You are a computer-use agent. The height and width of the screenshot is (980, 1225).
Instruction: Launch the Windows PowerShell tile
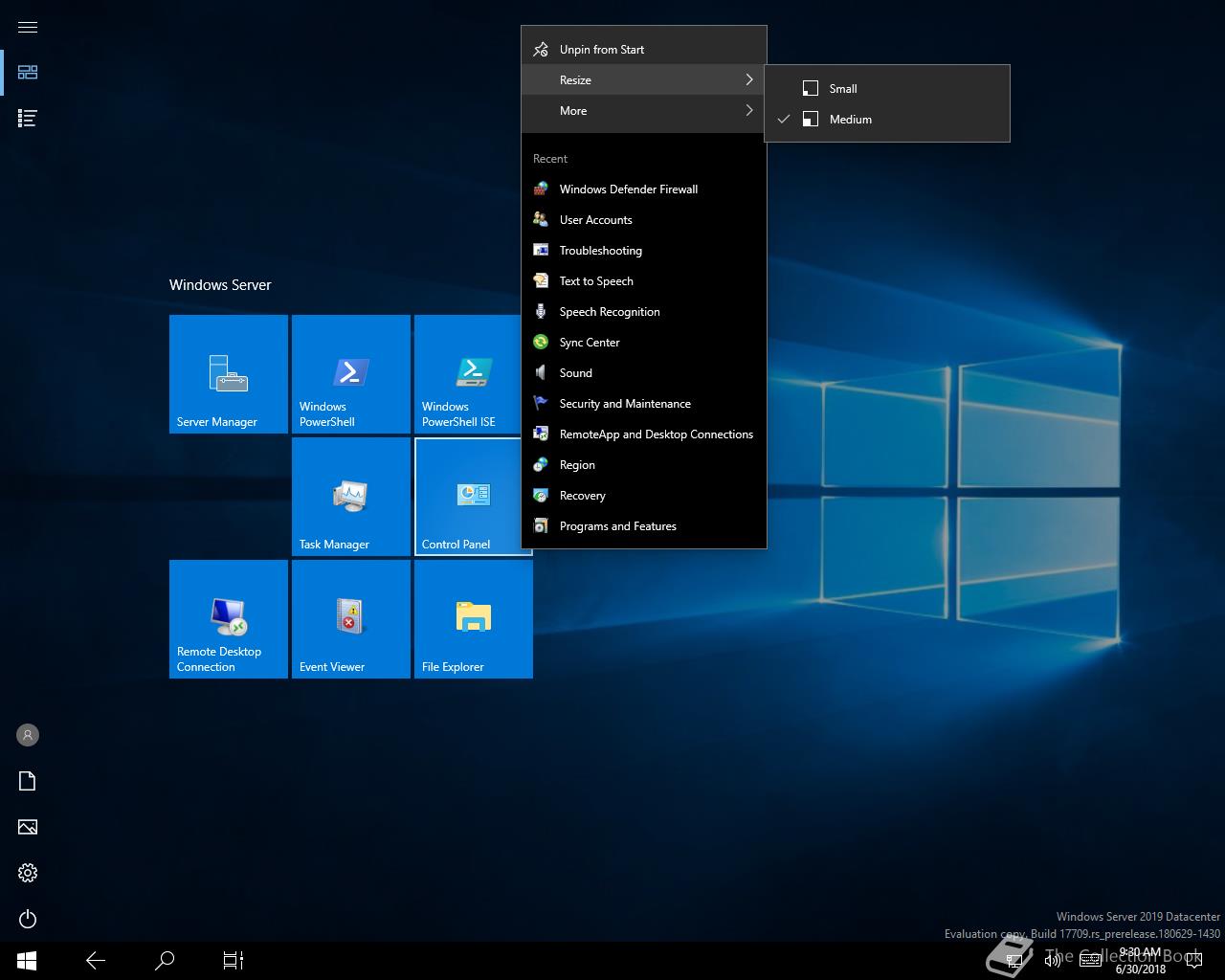click(351, 374)
